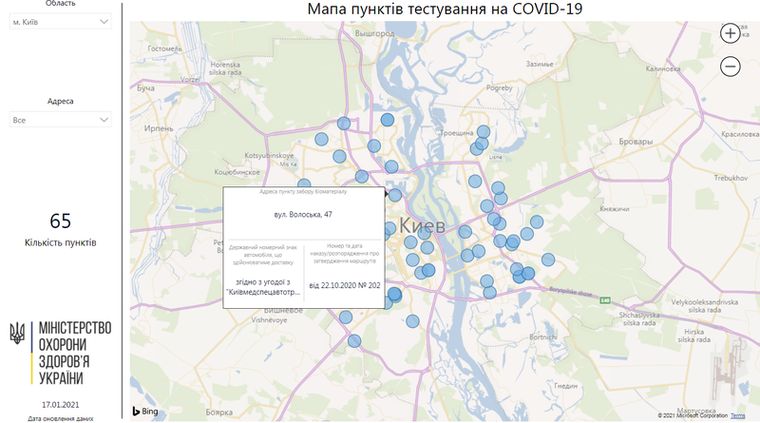Select the topmost marker near the Троещина label
The image size is (760, 423).
pos(483,131)
